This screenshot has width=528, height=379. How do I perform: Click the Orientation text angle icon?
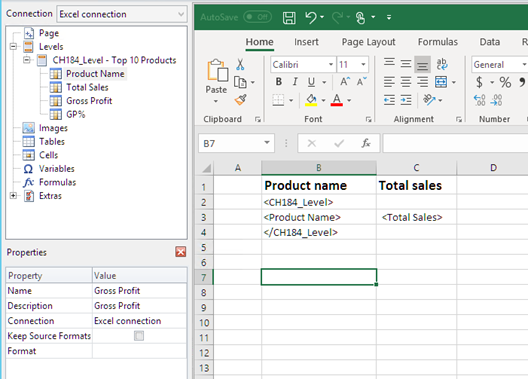[x=429, y=100]
